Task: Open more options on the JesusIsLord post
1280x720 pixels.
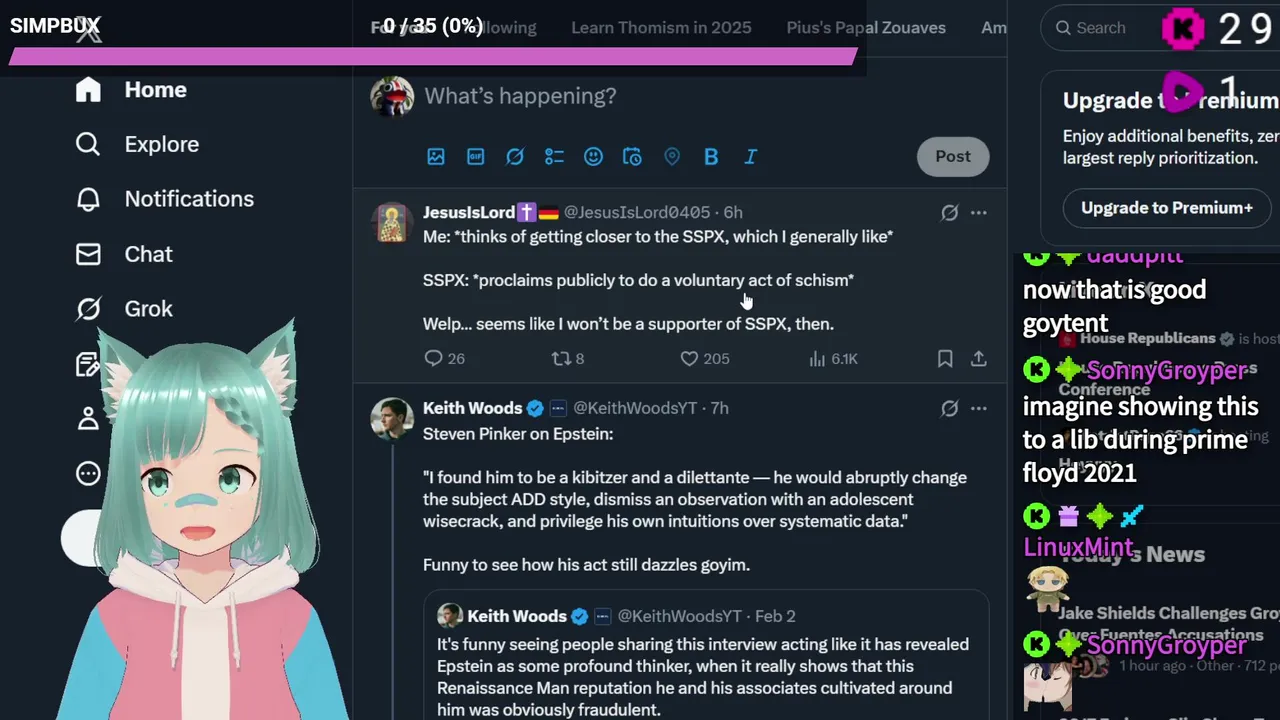Action: point(979,212)
